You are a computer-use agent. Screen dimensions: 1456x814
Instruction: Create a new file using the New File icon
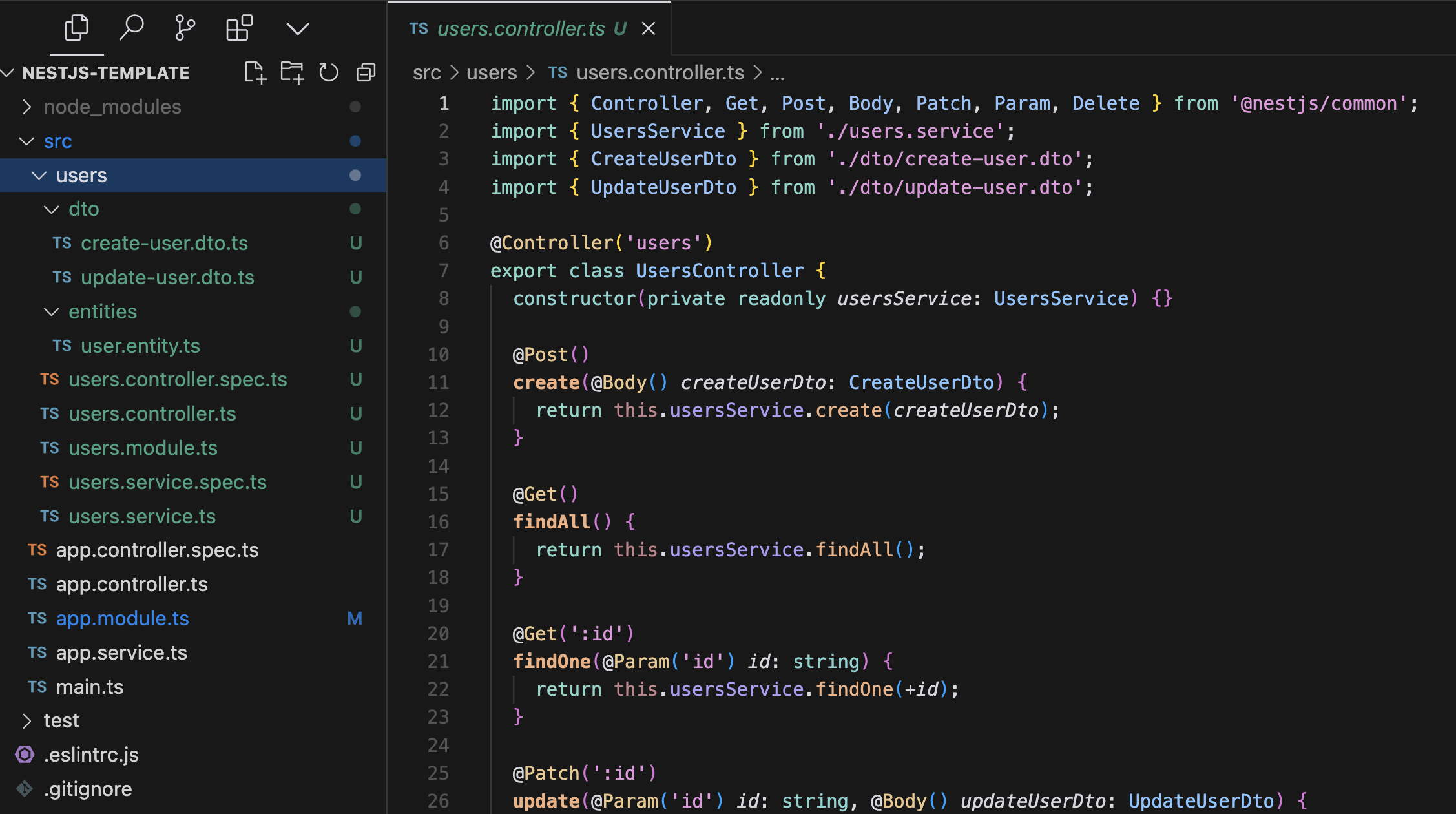point(255,72)
